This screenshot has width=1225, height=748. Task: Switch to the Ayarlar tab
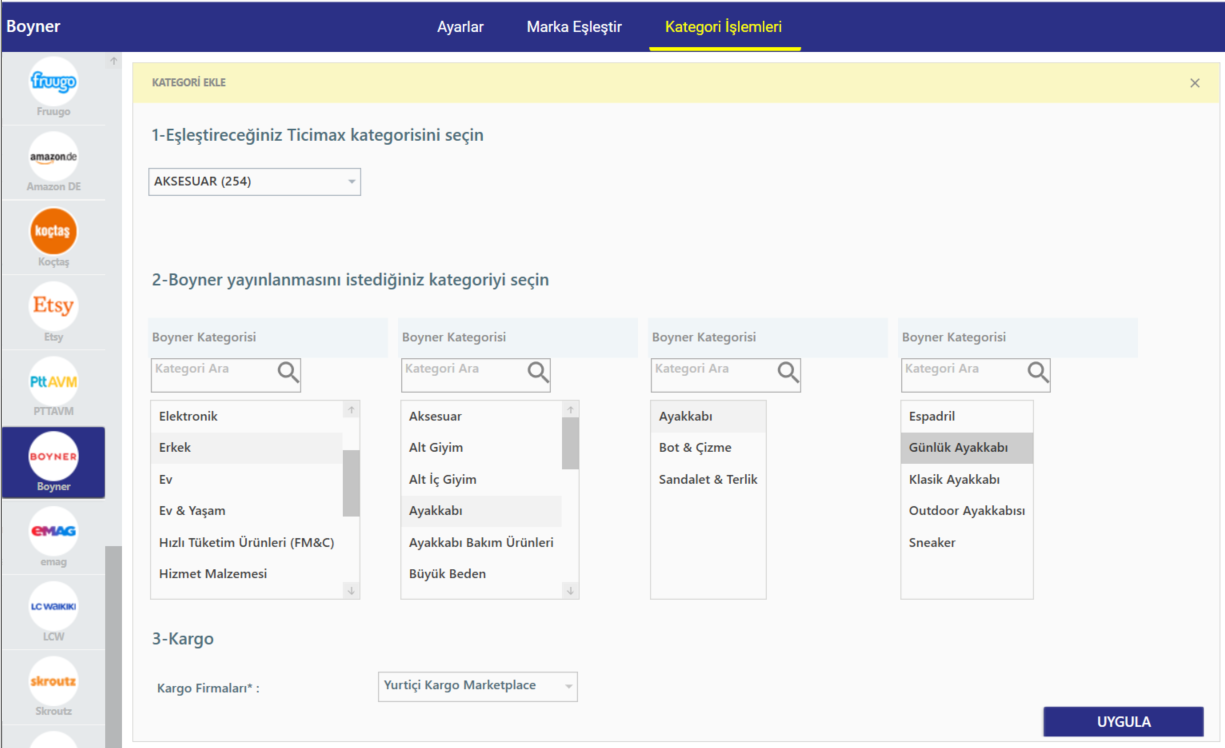click(460, 27)
